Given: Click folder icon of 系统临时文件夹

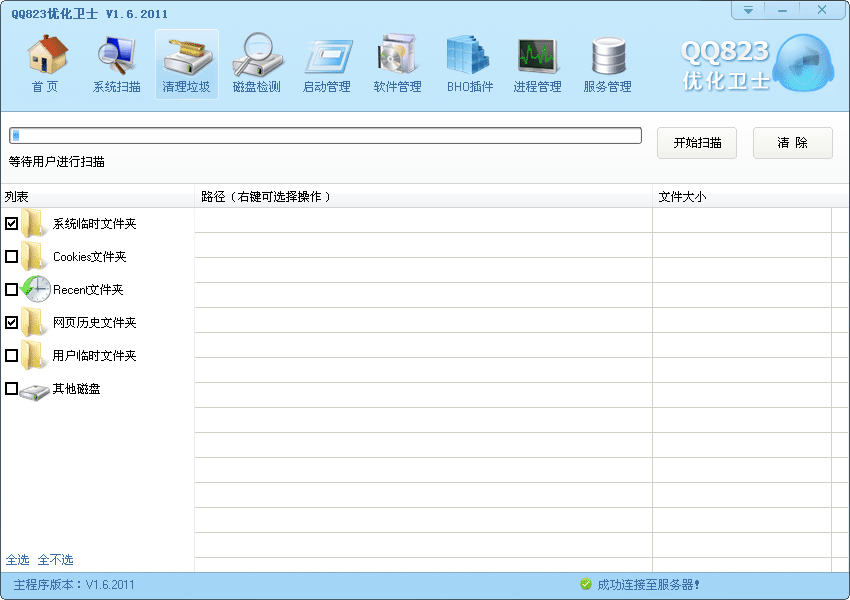Looking at the screenshot, I should click(x=34, y=223).
